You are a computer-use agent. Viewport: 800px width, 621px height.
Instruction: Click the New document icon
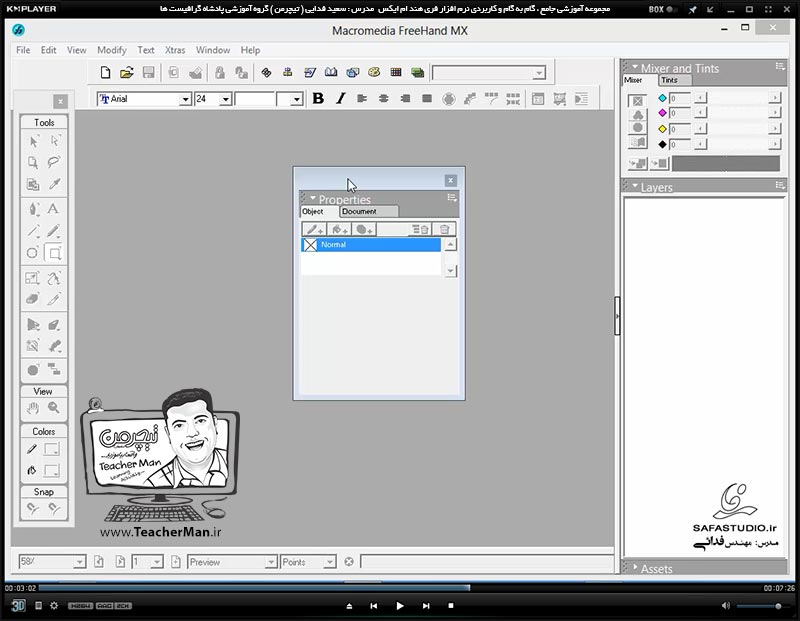[105, 72]
